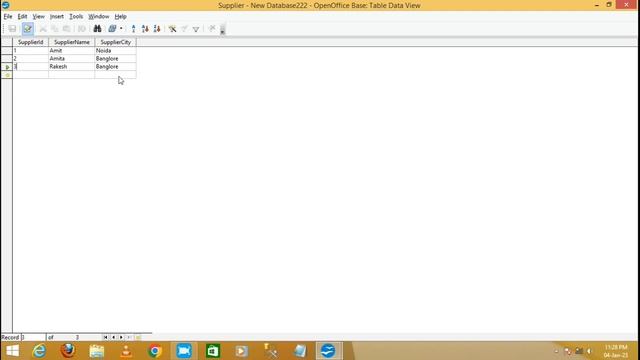Click the Copy icon in toolbar
This screenshot has height=360, width=640.
pyautogui.click(x=55, y=29)
